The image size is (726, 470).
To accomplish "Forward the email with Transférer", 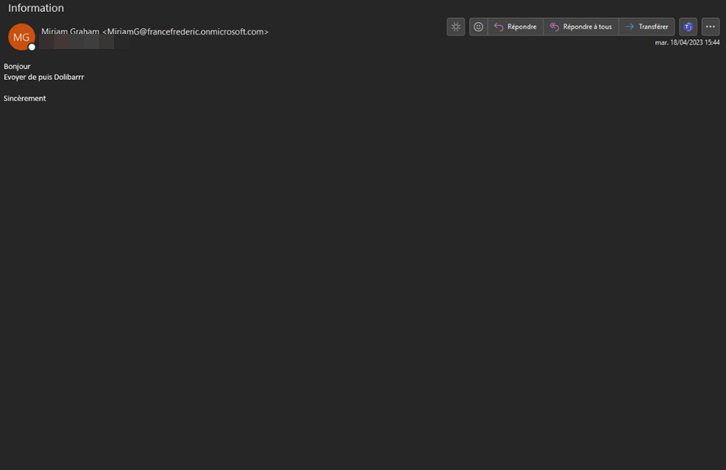I will (646, 27).
